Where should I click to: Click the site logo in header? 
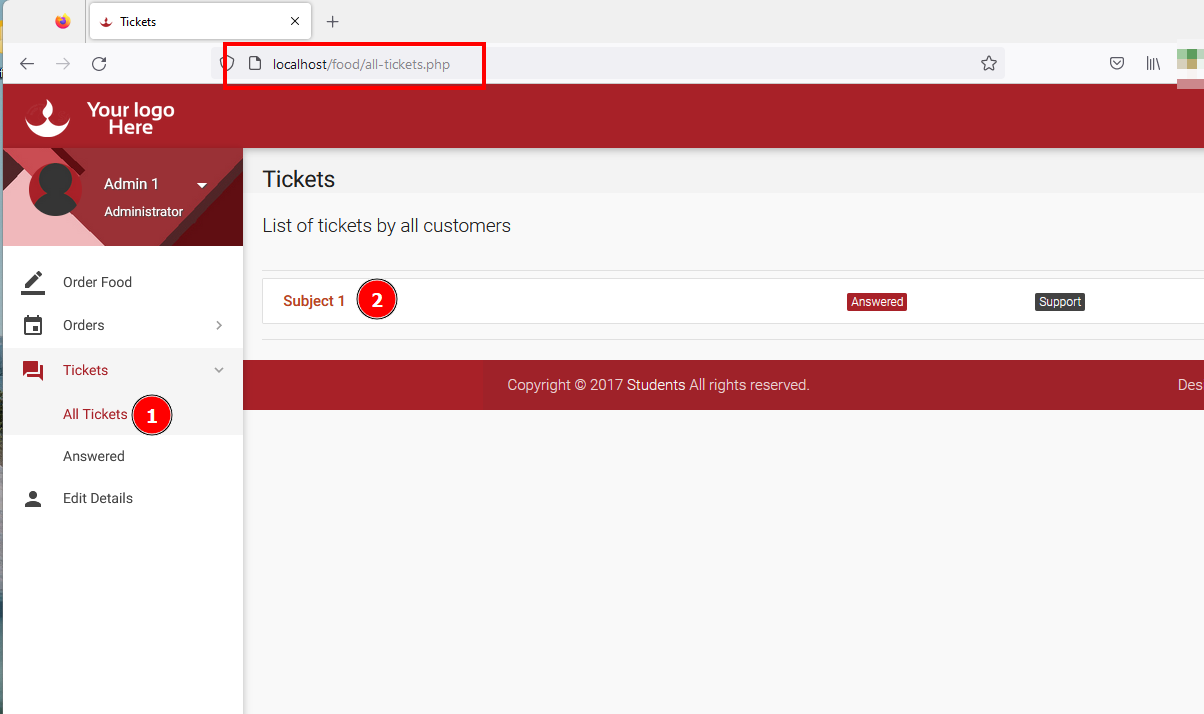coord(100,117)
